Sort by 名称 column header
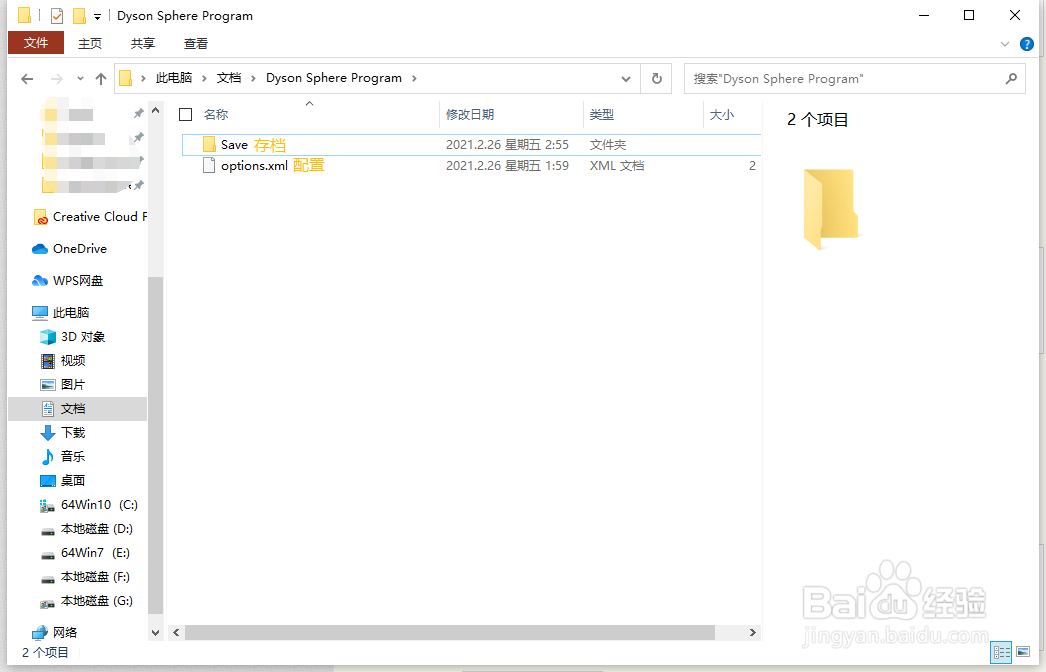1046x672 pixels. (216, 115)
